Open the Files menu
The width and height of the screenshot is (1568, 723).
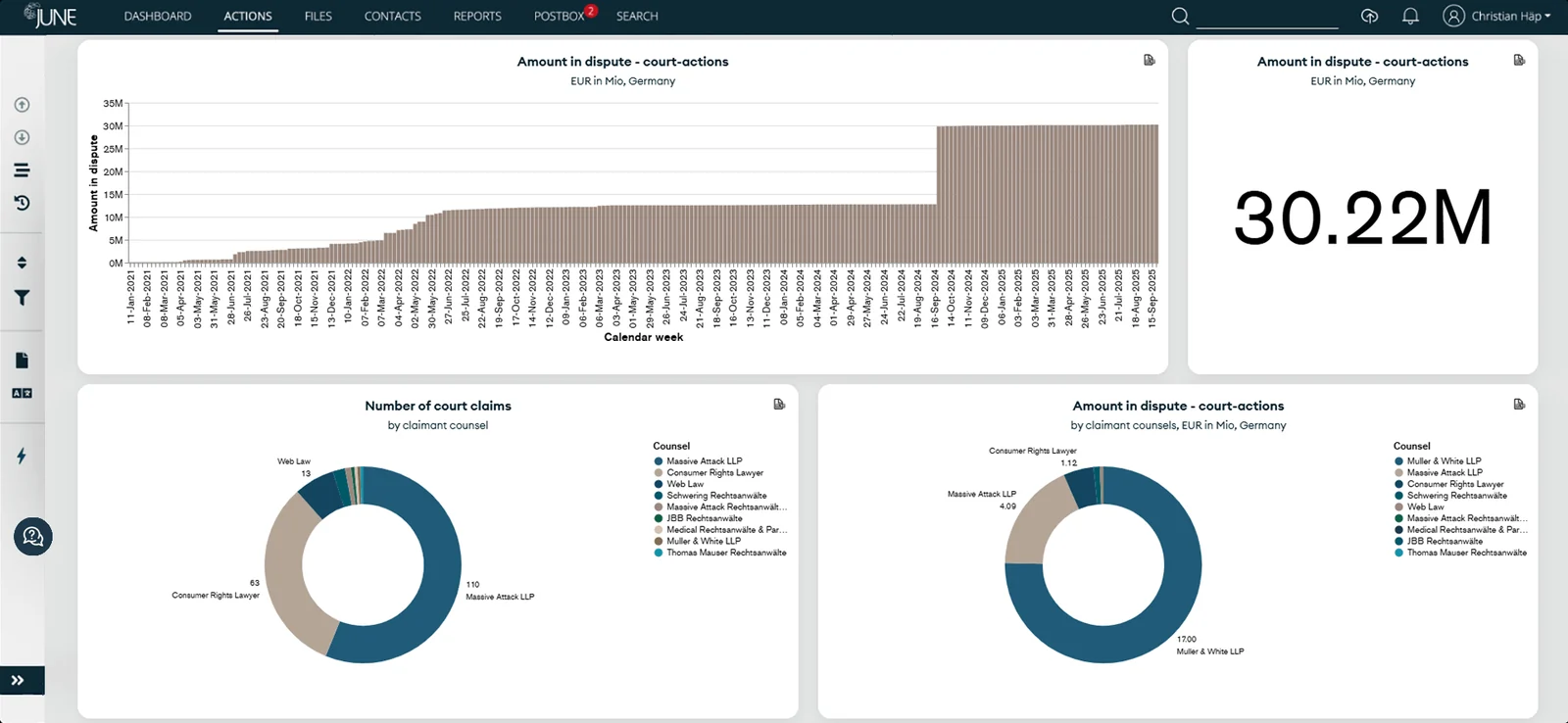pos(318,17)
